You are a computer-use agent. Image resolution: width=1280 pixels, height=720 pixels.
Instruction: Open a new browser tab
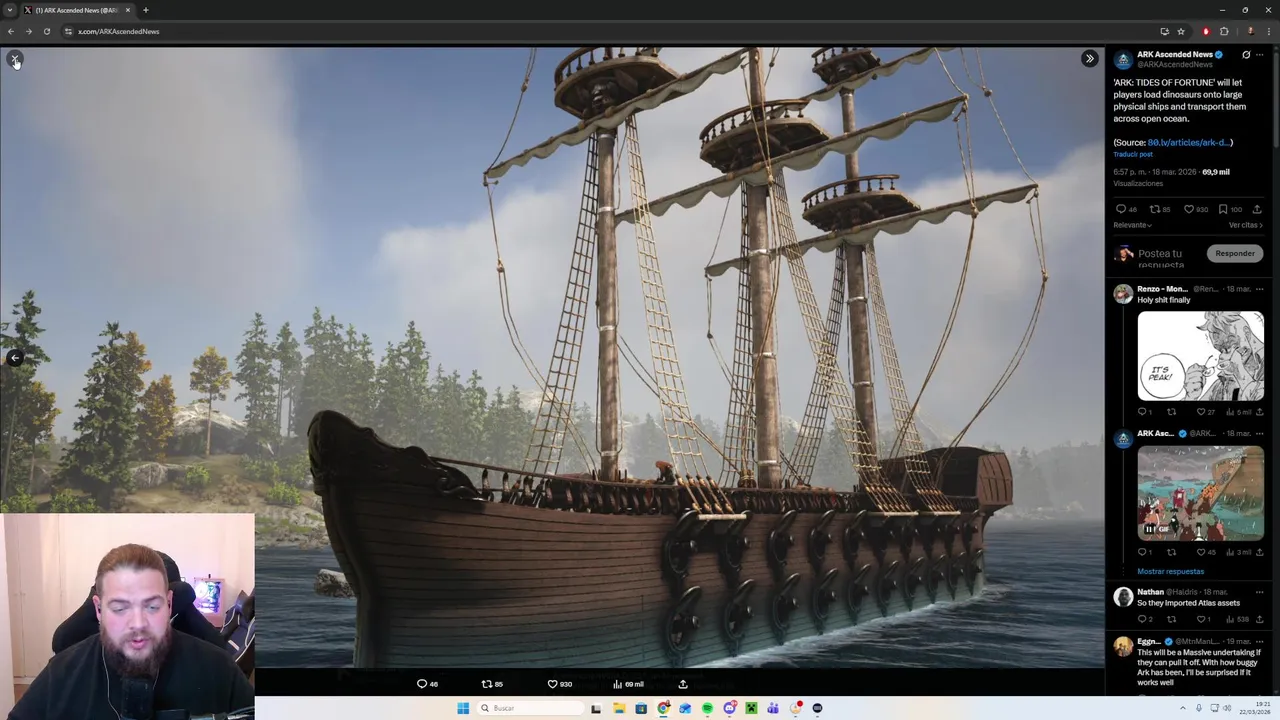(145, 10)
